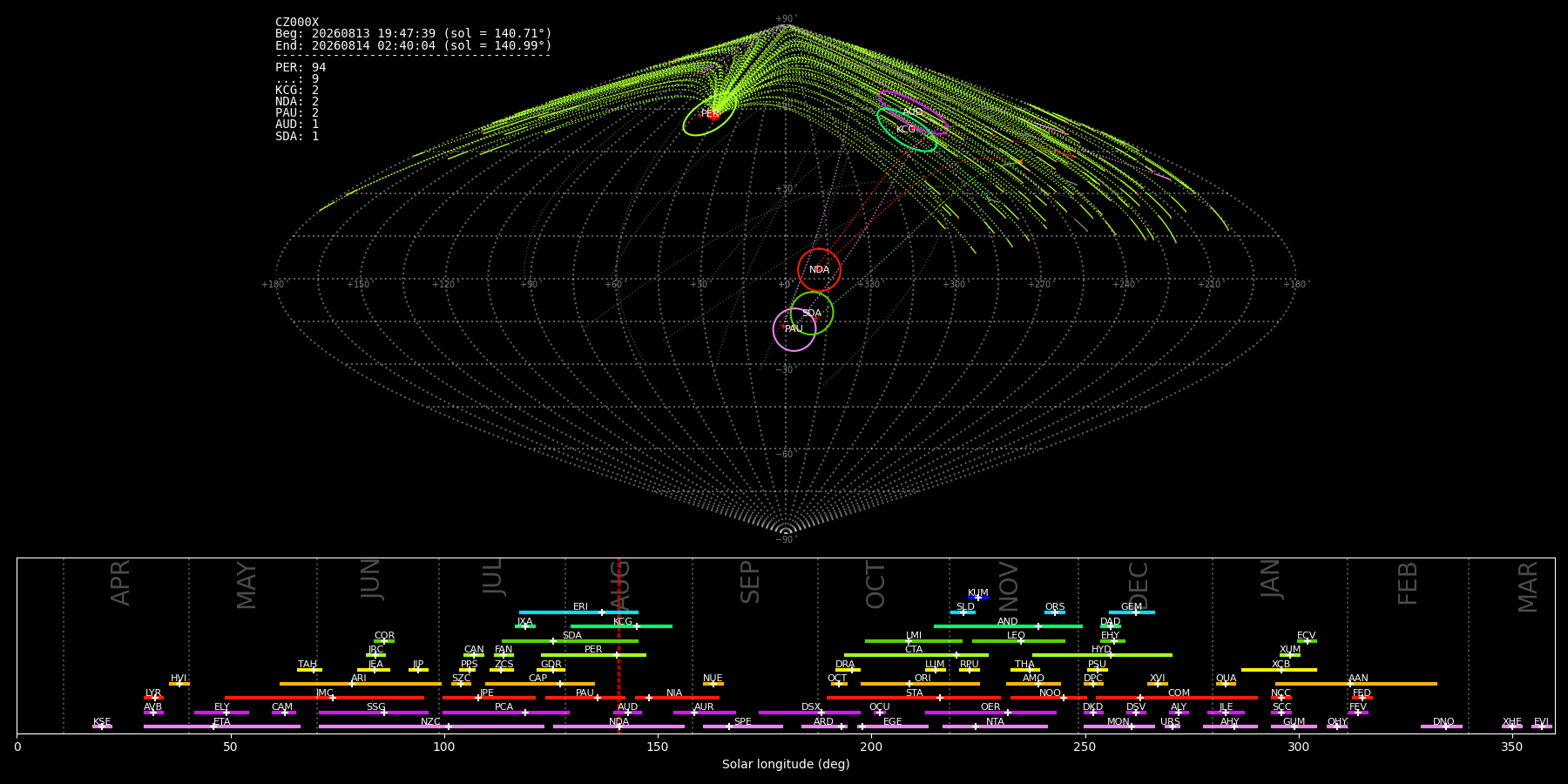The width and height of the screenshot is (1568, 784).
Task: Select the LEO shower bar in the timeline
Action: pyautogui.click(x=1018, y=641)
